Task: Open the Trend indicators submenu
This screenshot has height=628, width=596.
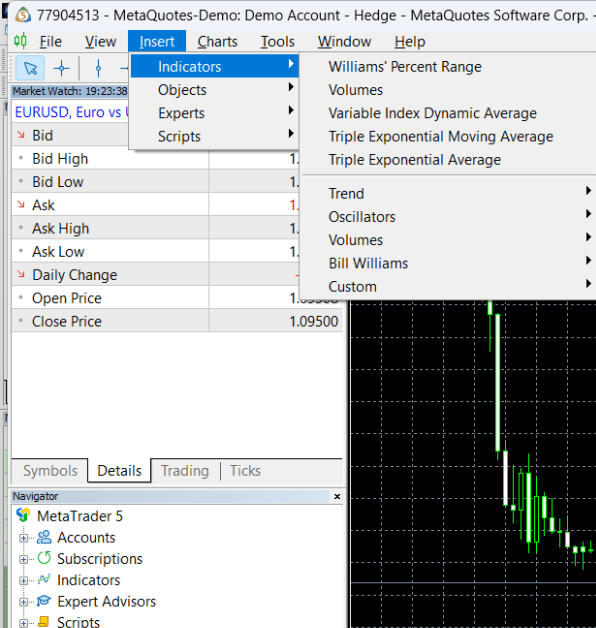Action: 448,193
